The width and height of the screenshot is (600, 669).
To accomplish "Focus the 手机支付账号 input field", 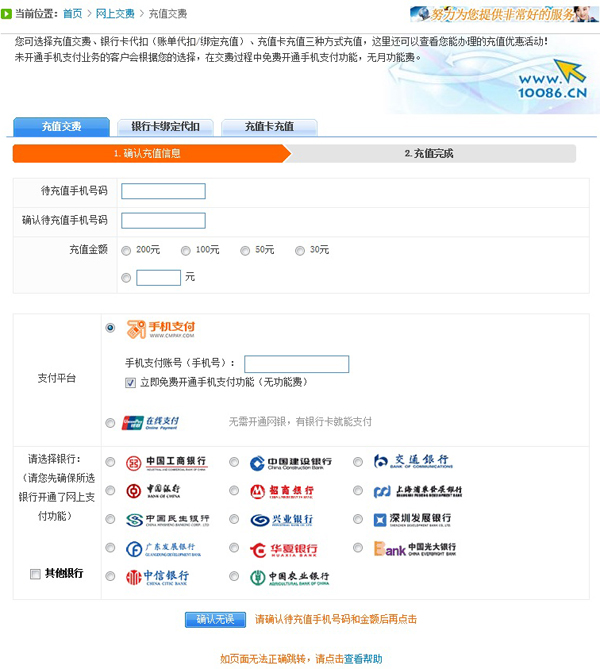I will click(297, 364).
